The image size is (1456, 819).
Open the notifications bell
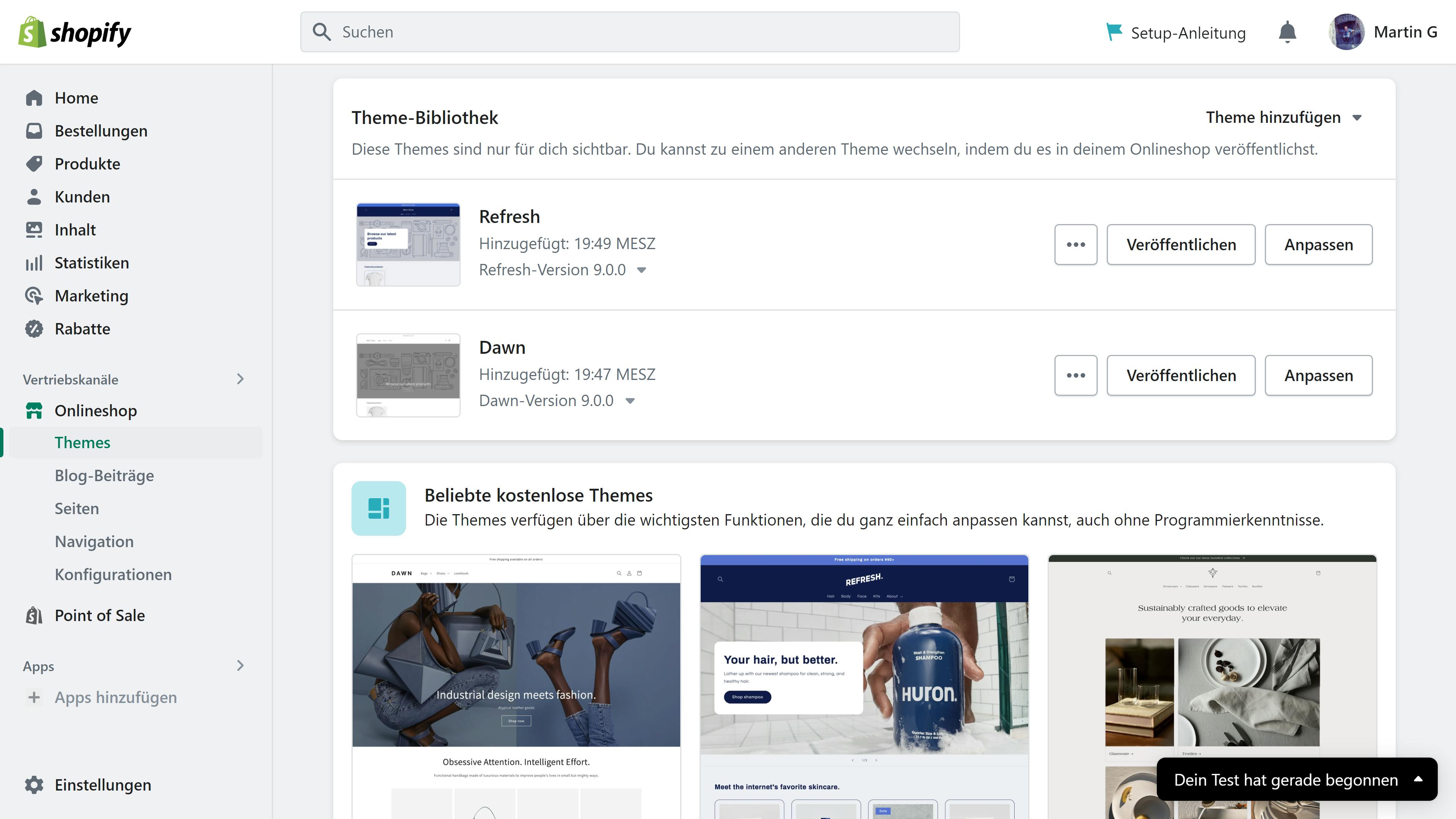[x=1287, y=32]
